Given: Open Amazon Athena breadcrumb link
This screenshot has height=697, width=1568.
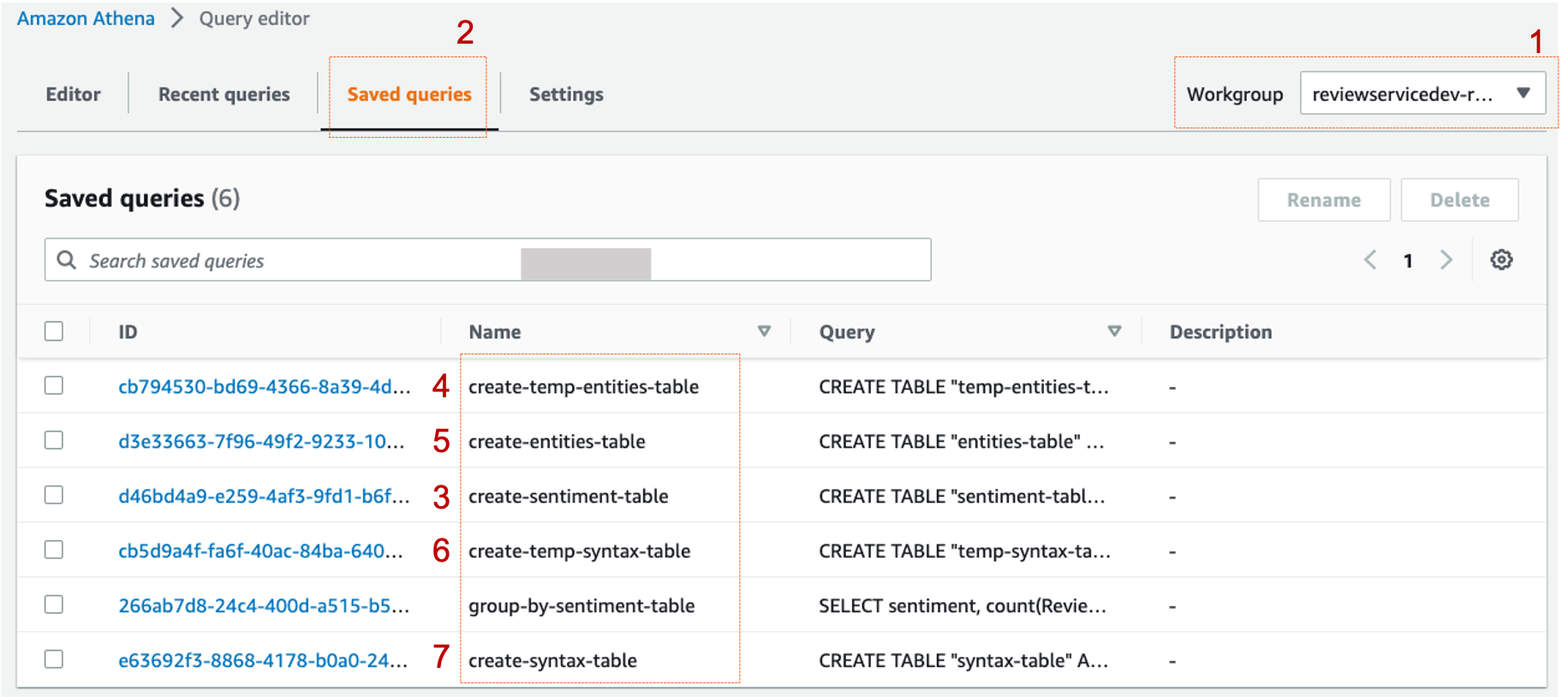Looking at the screenshot, I should pyautogui.click(x=86, y=19).
